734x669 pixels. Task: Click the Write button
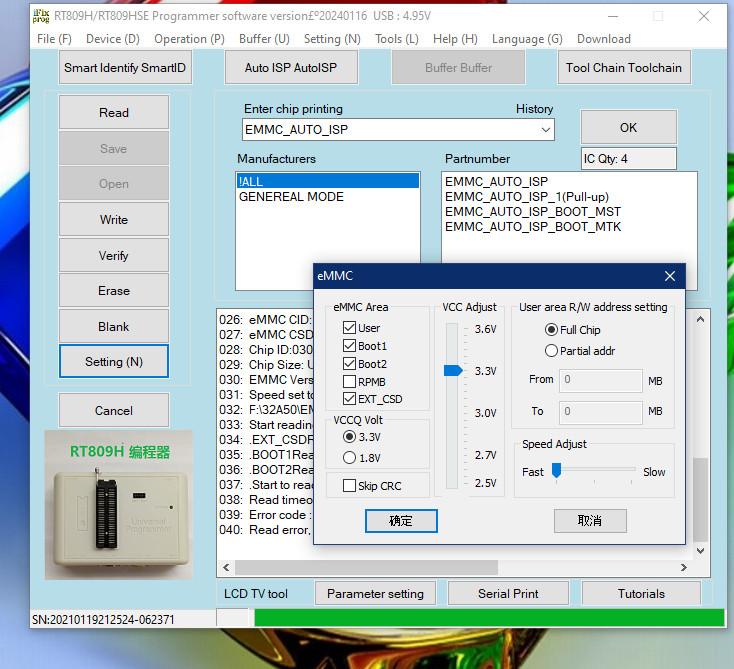click(x=114, y=219)
